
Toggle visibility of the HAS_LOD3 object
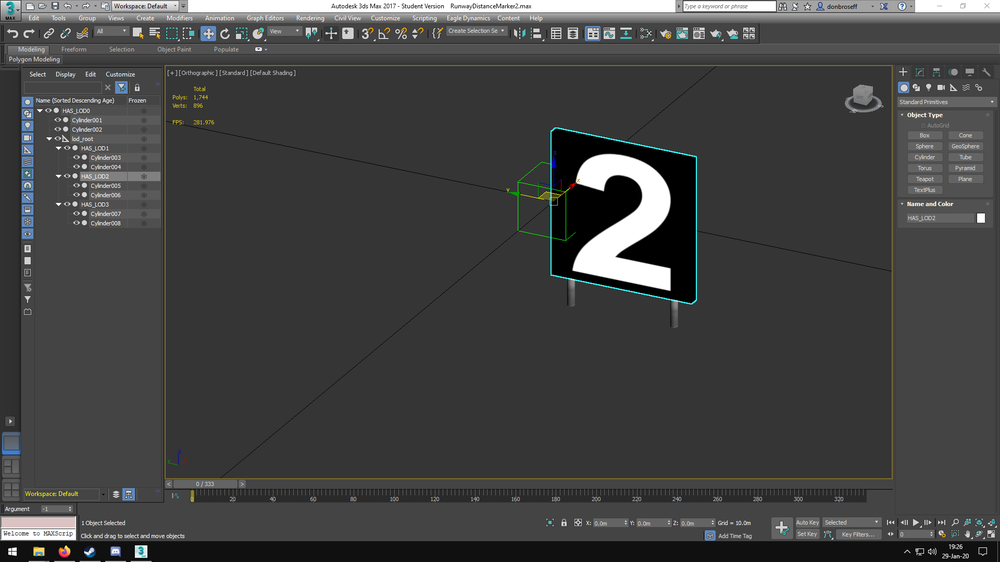[67, 205]
